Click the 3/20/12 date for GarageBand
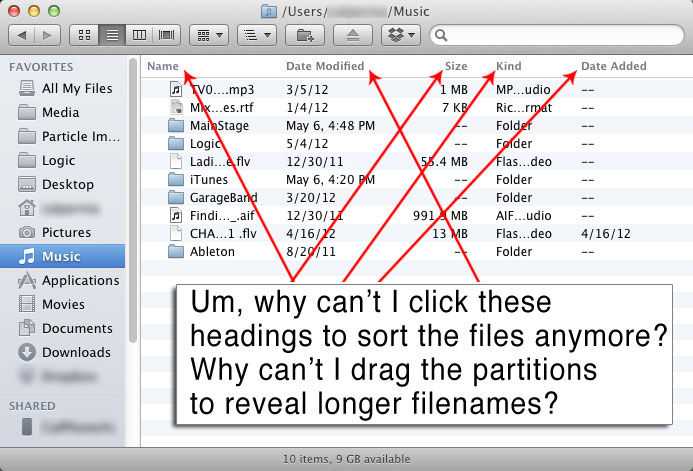Screen dimensions: 693x471 pos(311,198)
